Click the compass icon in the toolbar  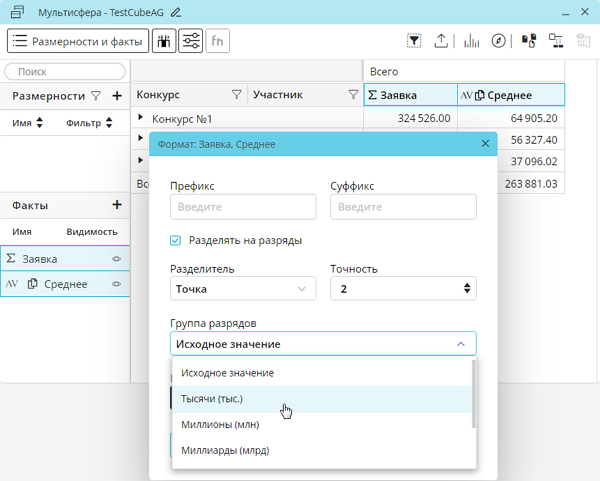click(x=499, y=41)
